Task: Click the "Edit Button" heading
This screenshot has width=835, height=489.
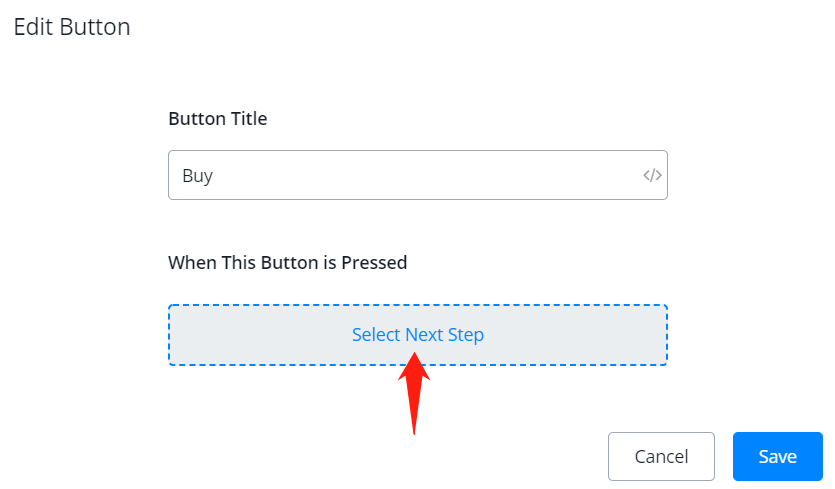Action: pos(72,27)
